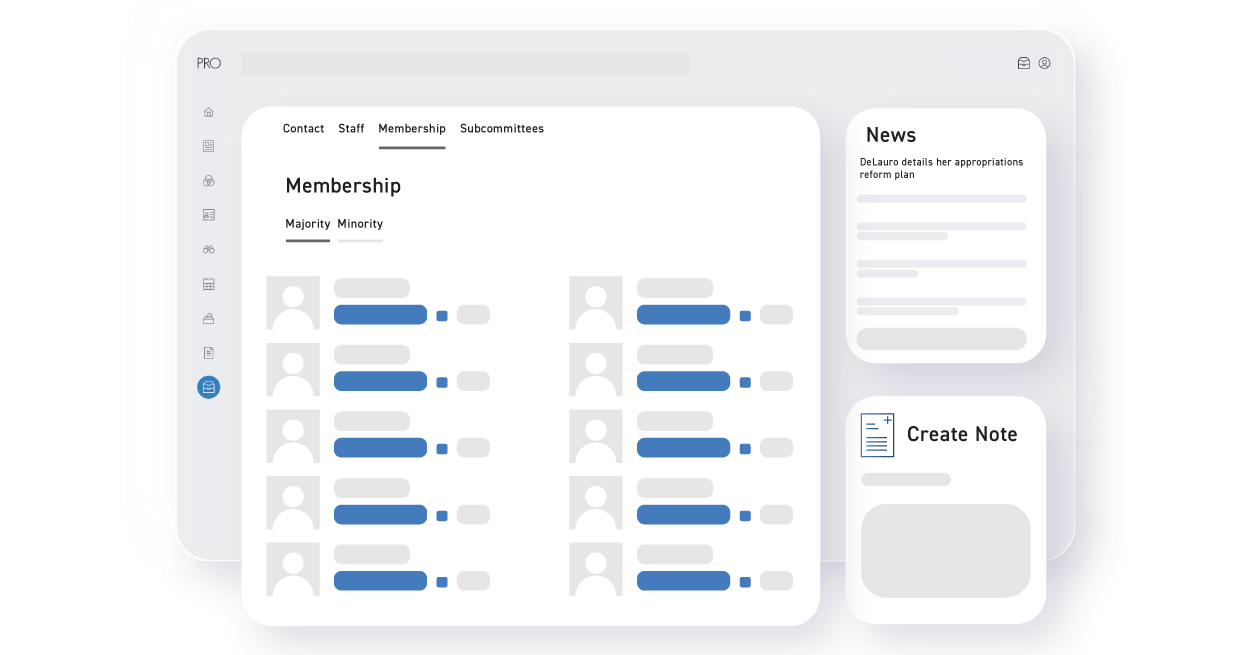The width and height of the screenshot is (1251, 655).
Task: Click the contact card icon in the sidebar
Action: pos(208,214)
